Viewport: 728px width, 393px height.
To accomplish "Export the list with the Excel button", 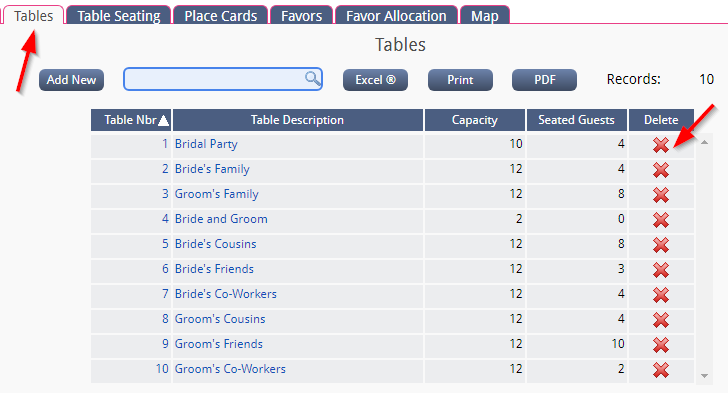I will [x=375, y=80].
